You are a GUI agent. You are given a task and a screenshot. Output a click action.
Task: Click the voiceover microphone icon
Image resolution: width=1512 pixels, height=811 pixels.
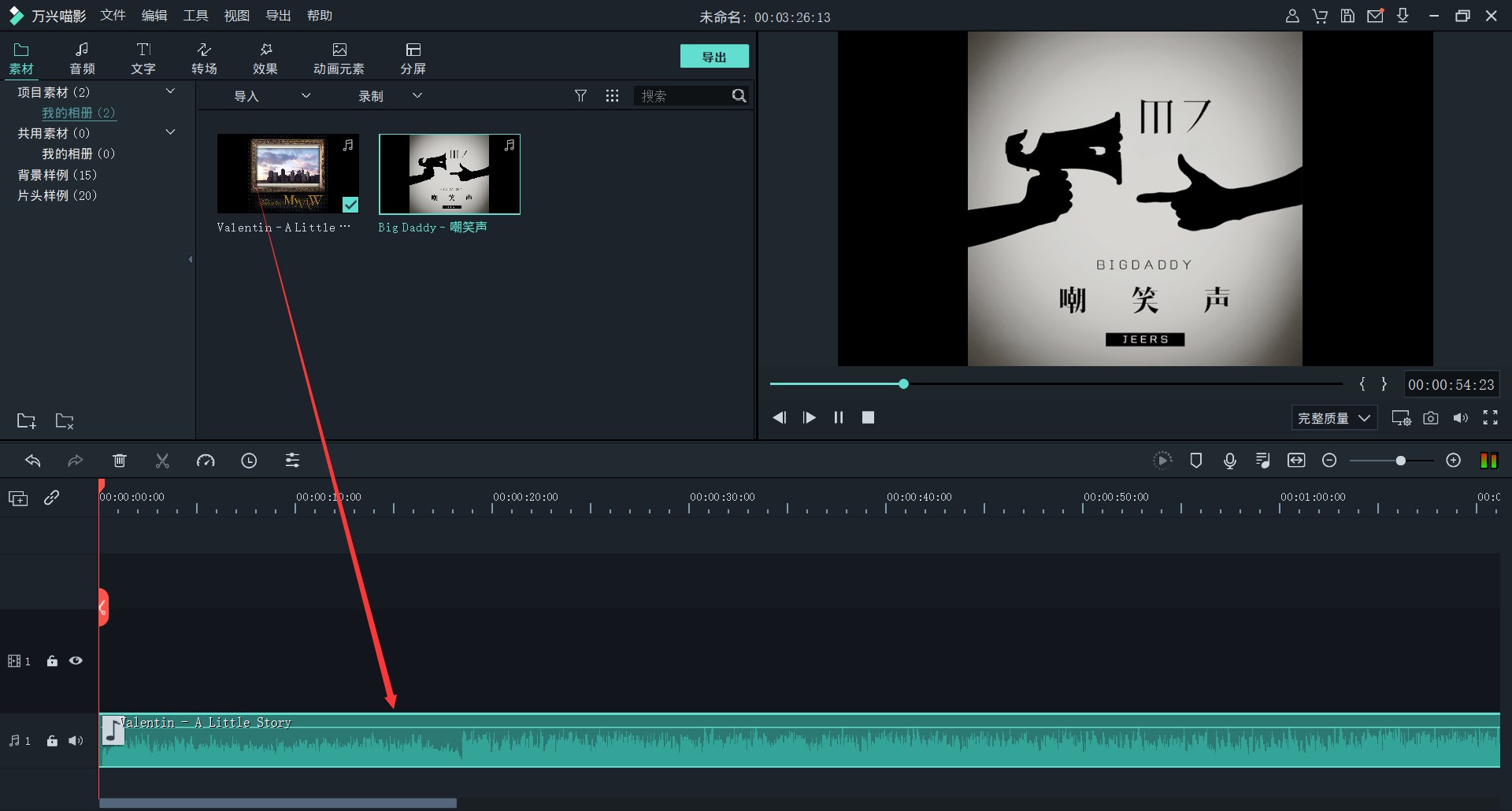pos(1229,461)
